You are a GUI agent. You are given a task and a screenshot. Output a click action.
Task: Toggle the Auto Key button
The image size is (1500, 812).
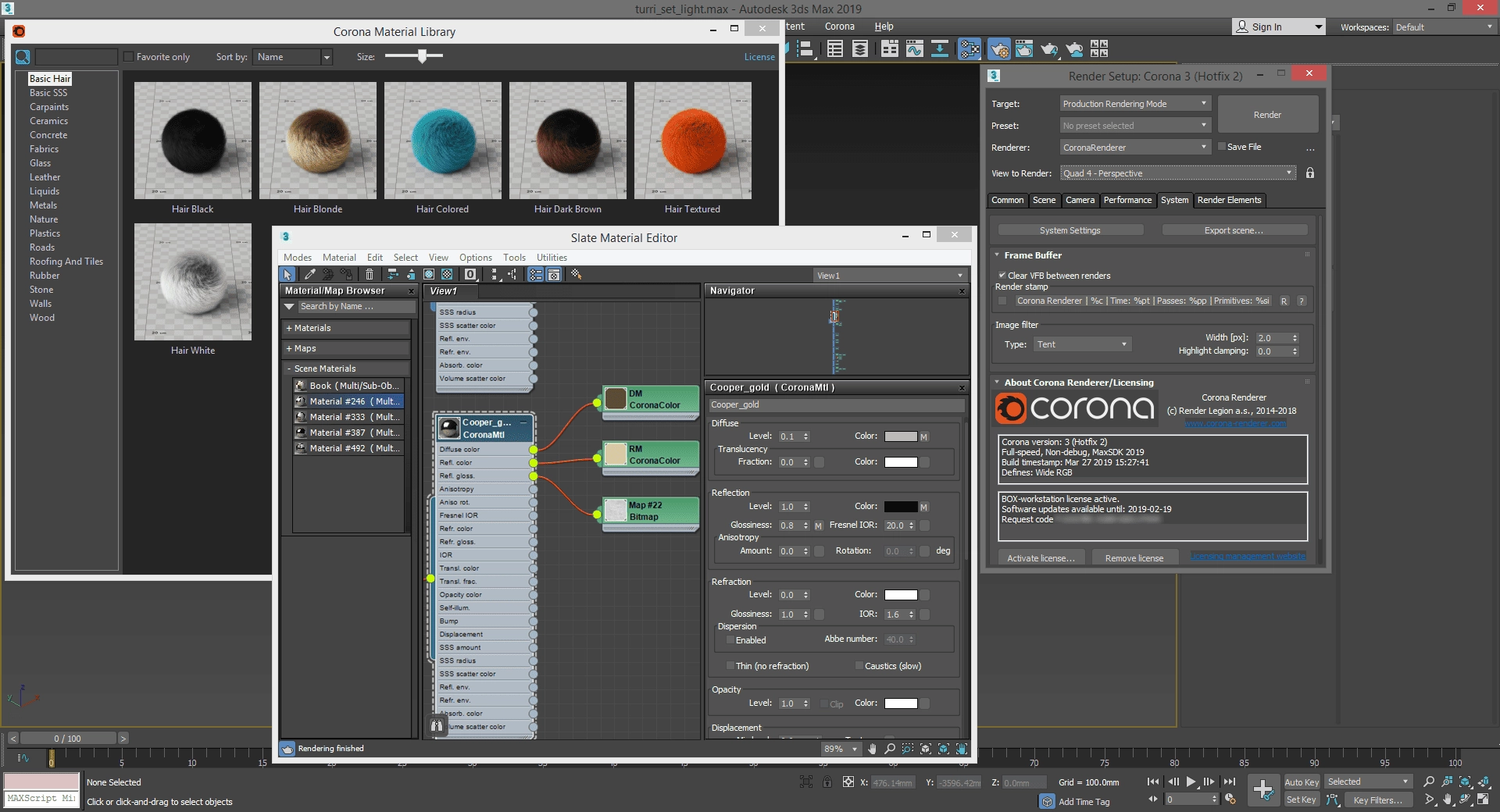1302,782
